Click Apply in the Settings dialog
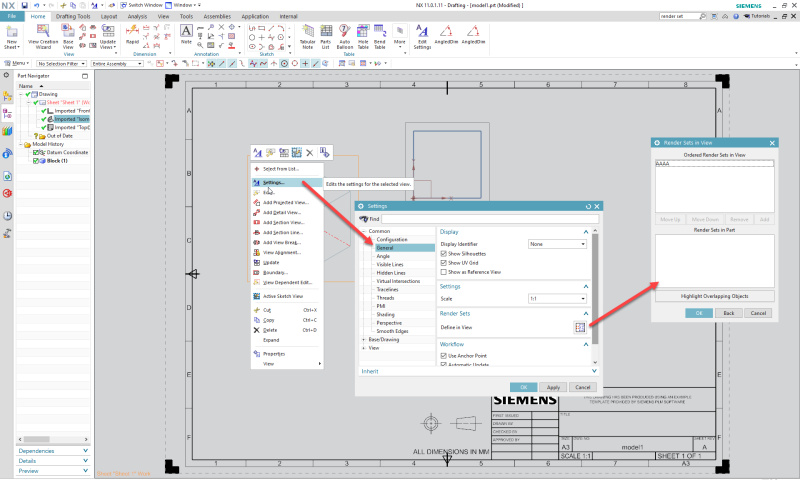 [553, 387]
